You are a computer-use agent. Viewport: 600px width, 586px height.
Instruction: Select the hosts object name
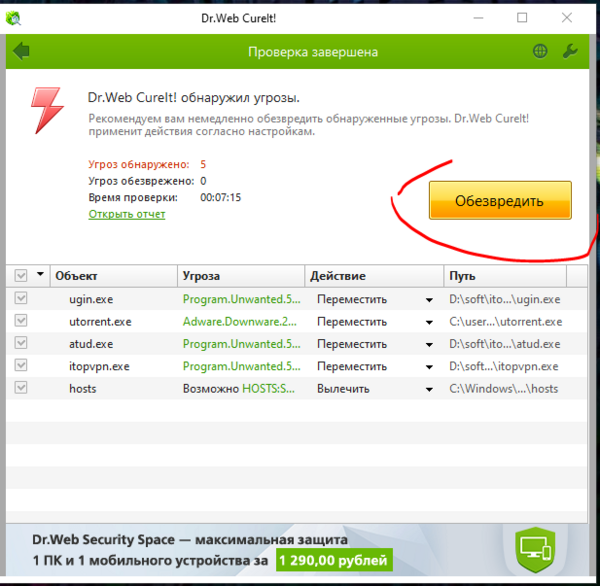click(83, 389)
